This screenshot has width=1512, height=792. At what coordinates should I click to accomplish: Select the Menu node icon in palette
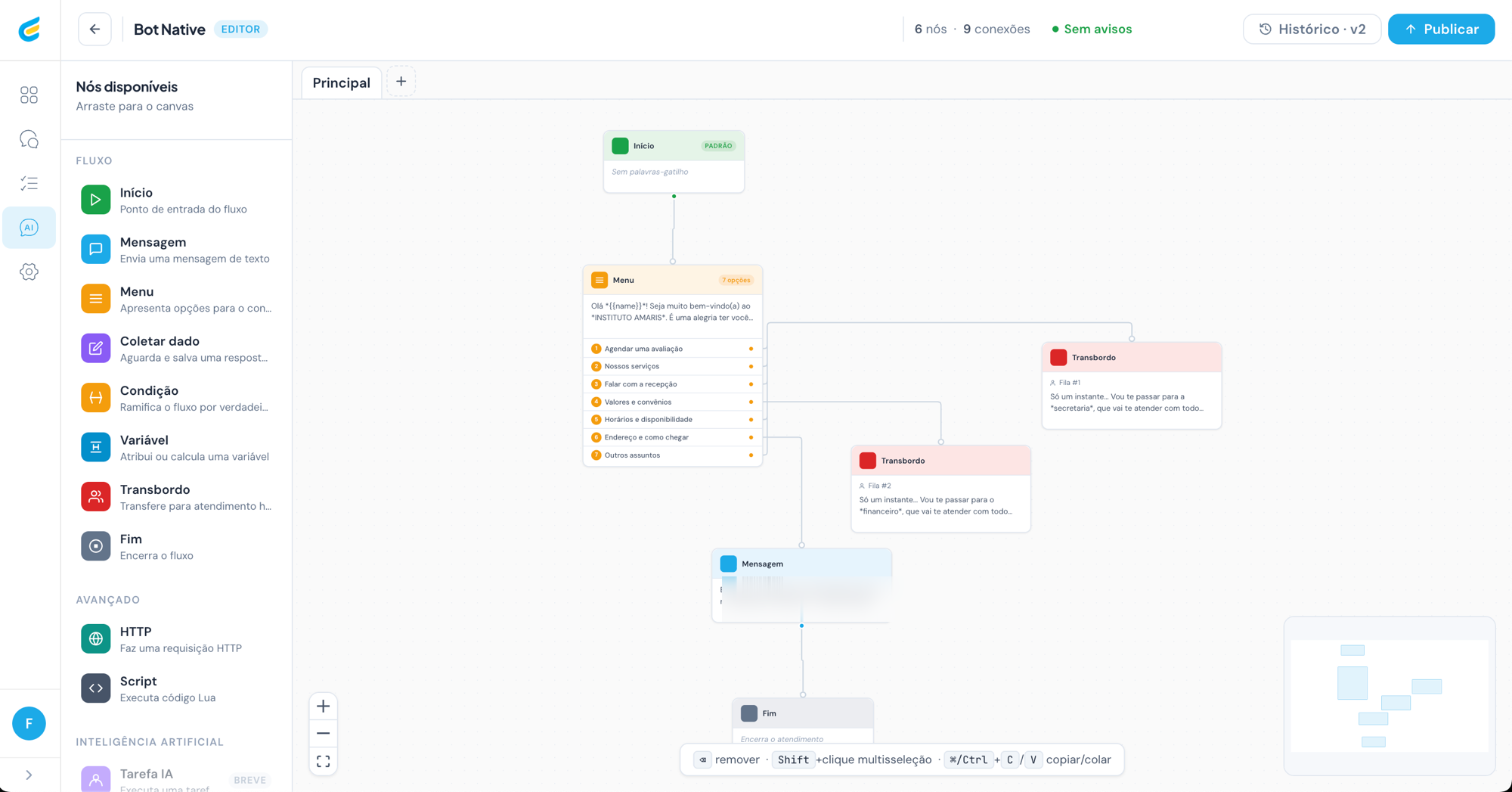click(x=96, y=299)
